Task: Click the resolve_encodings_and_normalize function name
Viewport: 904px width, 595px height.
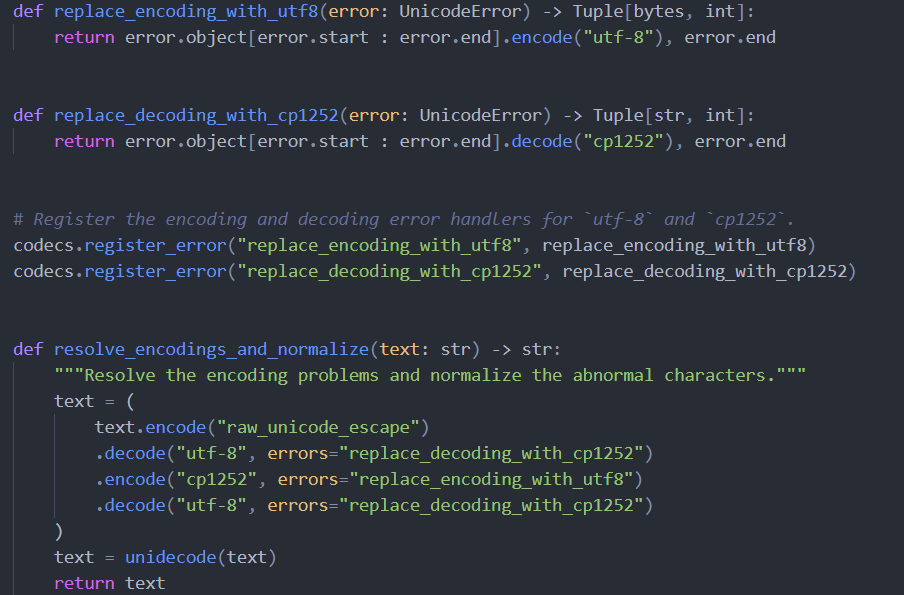Action: pyautogui.click(x=211, y=349)
